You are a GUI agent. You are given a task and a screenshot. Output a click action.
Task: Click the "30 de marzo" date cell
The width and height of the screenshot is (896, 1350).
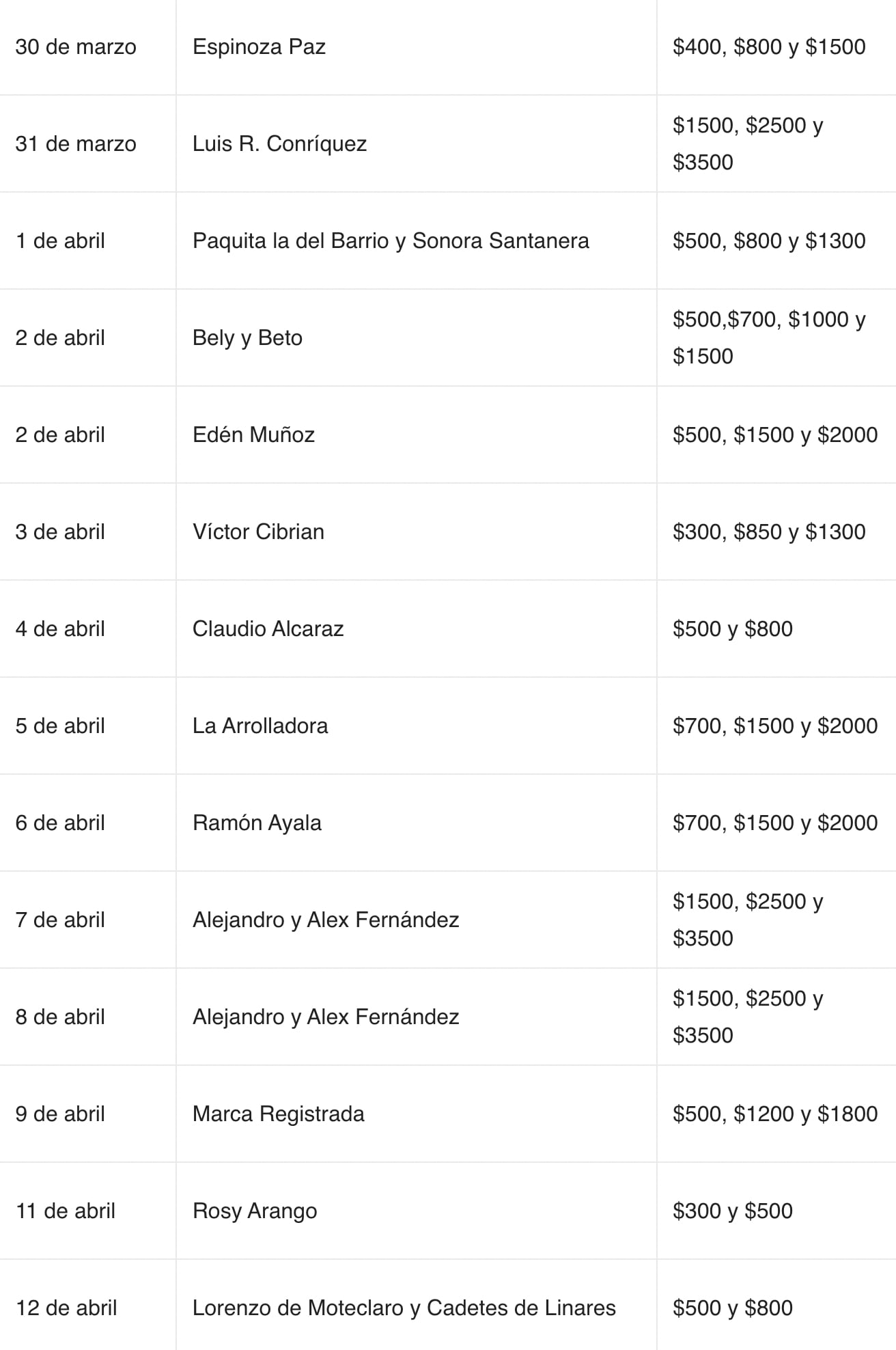(76, 46)
